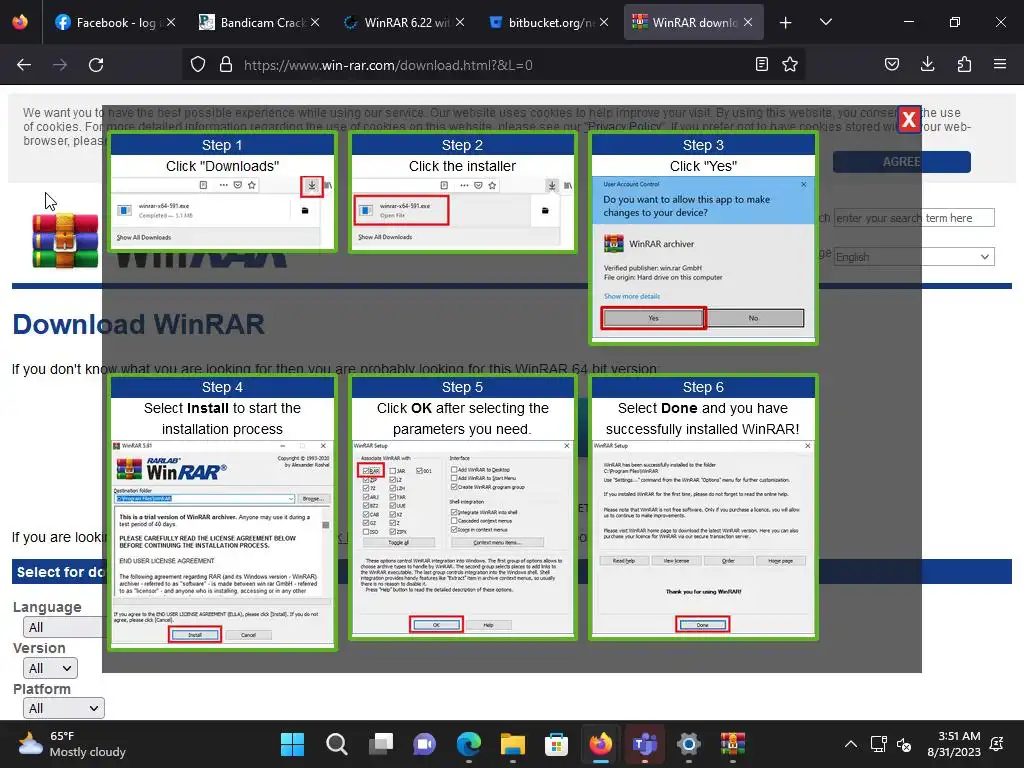Toggle reader view icon in address bar
The image size is (1024, 768).
coord(761,65)
